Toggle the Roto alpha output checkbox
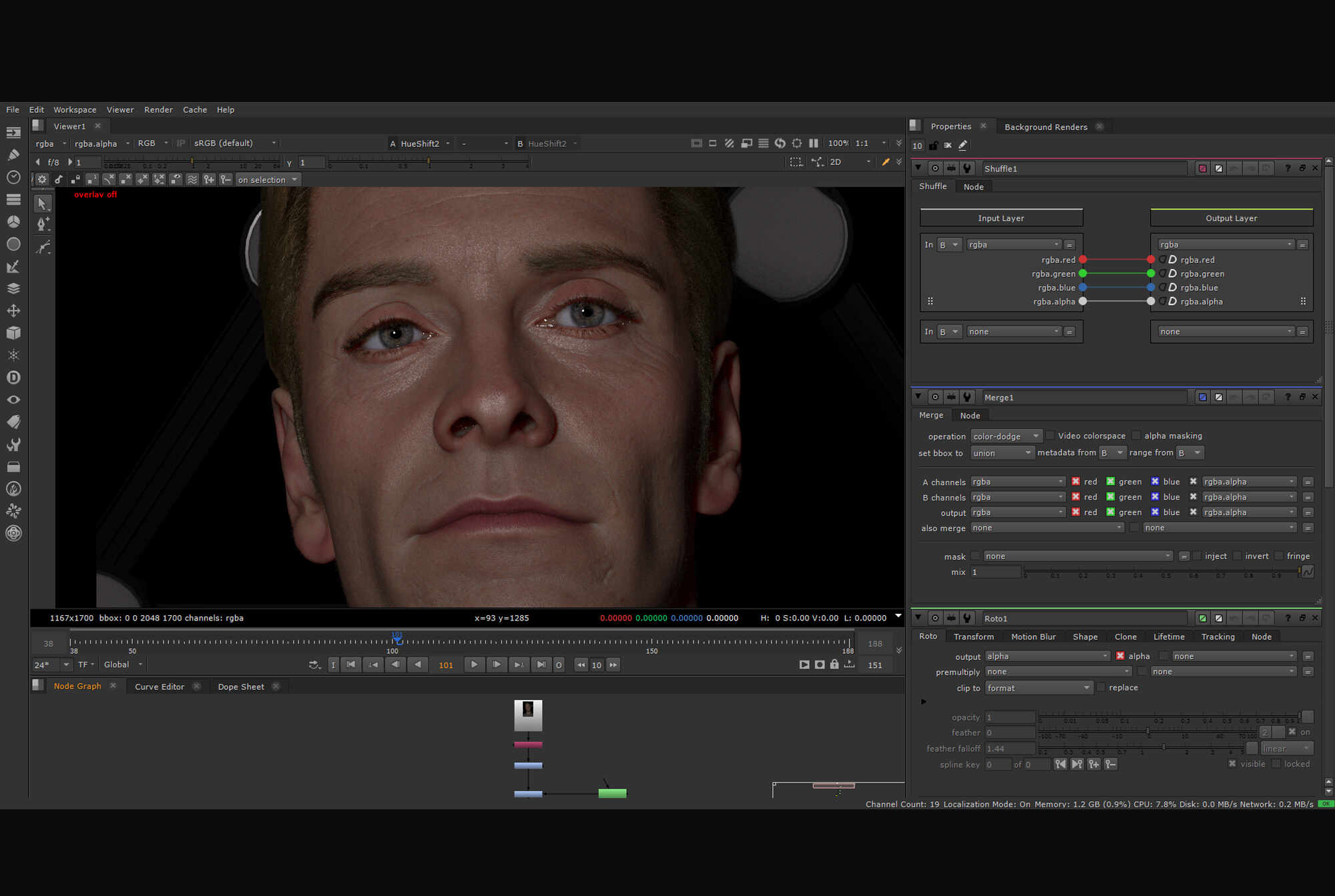The image size is (1335, 896). (x=1120, y=656)
